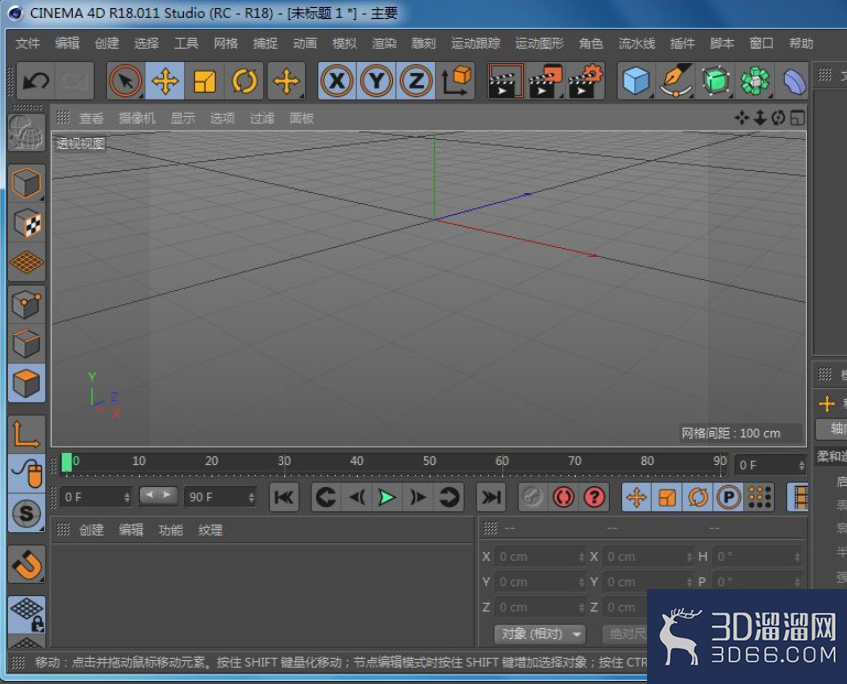The width and height of the screenshot is (847, 684).
Task: Toggle the X axis lock
Action: (337, 81)
